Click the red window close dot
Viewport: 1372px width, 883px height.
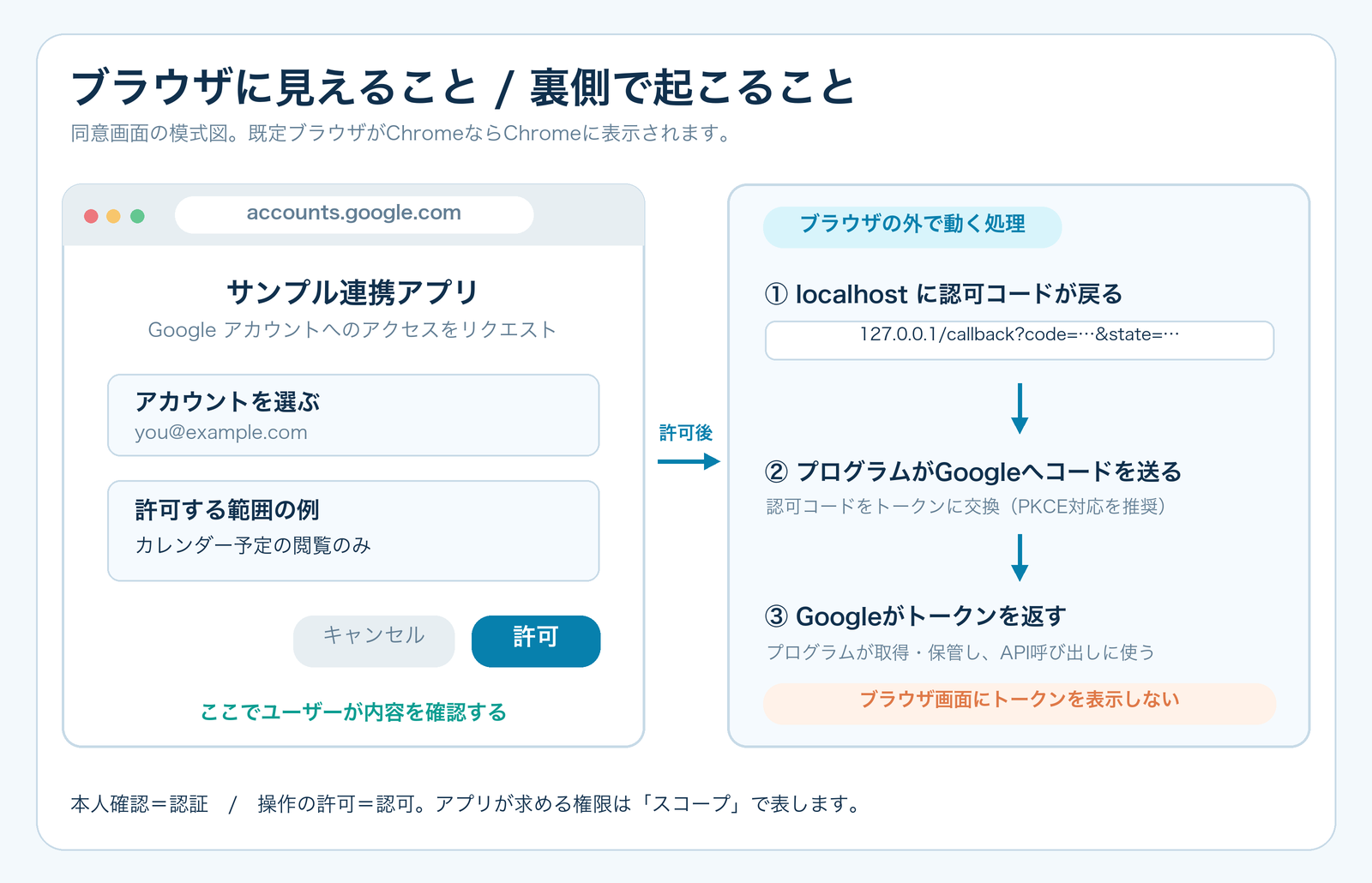(x=91, y=216)
